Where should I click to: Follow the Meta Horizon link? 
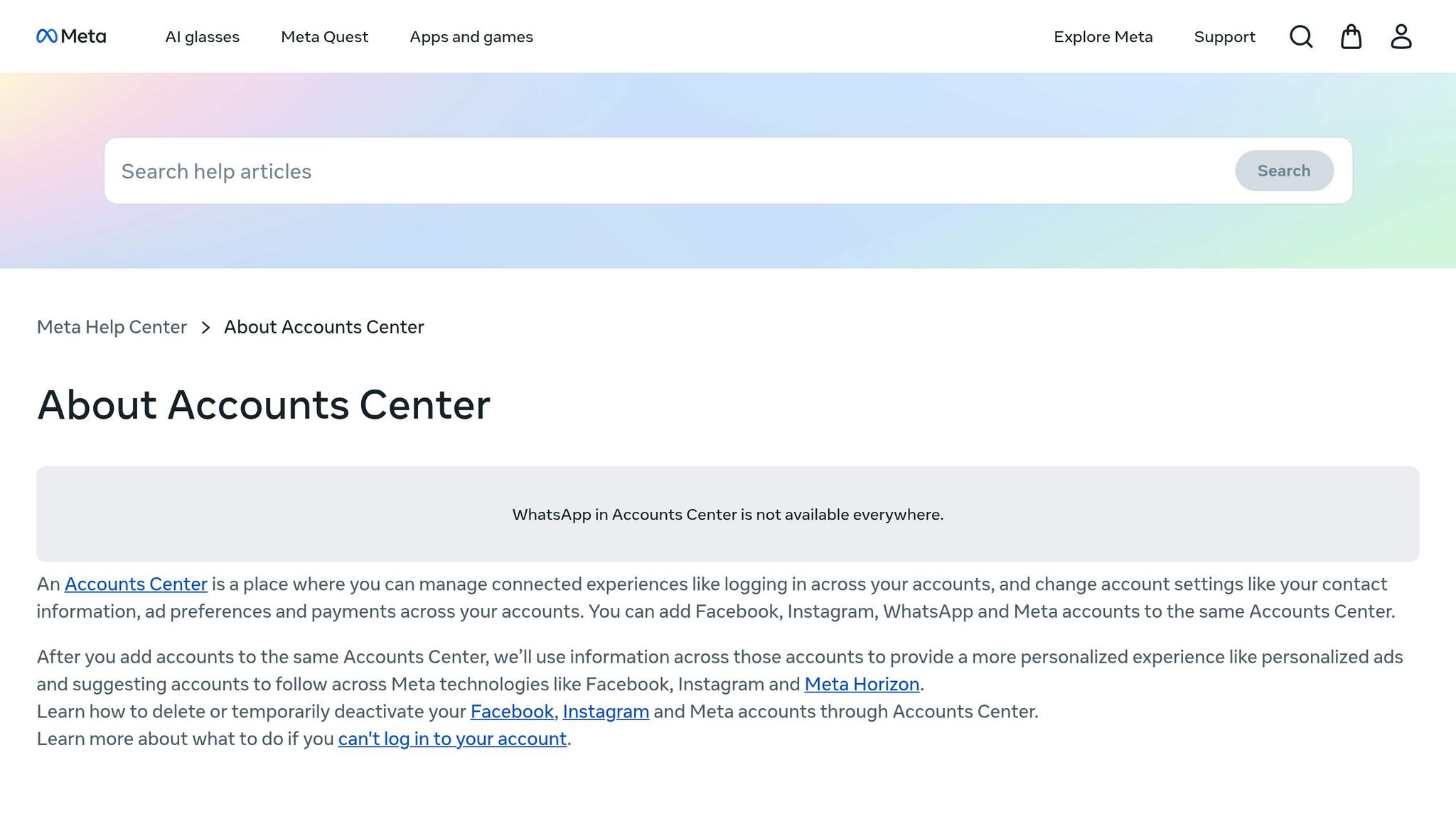[x=861, y=684]
